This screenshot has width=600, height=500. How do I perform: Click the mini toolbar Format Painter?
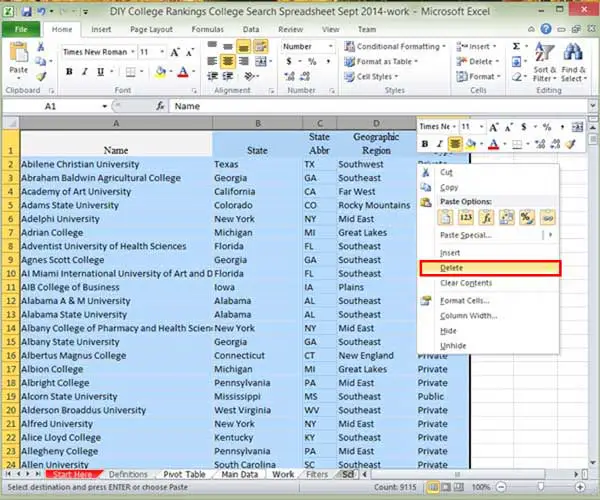click(x=571, y=144)
